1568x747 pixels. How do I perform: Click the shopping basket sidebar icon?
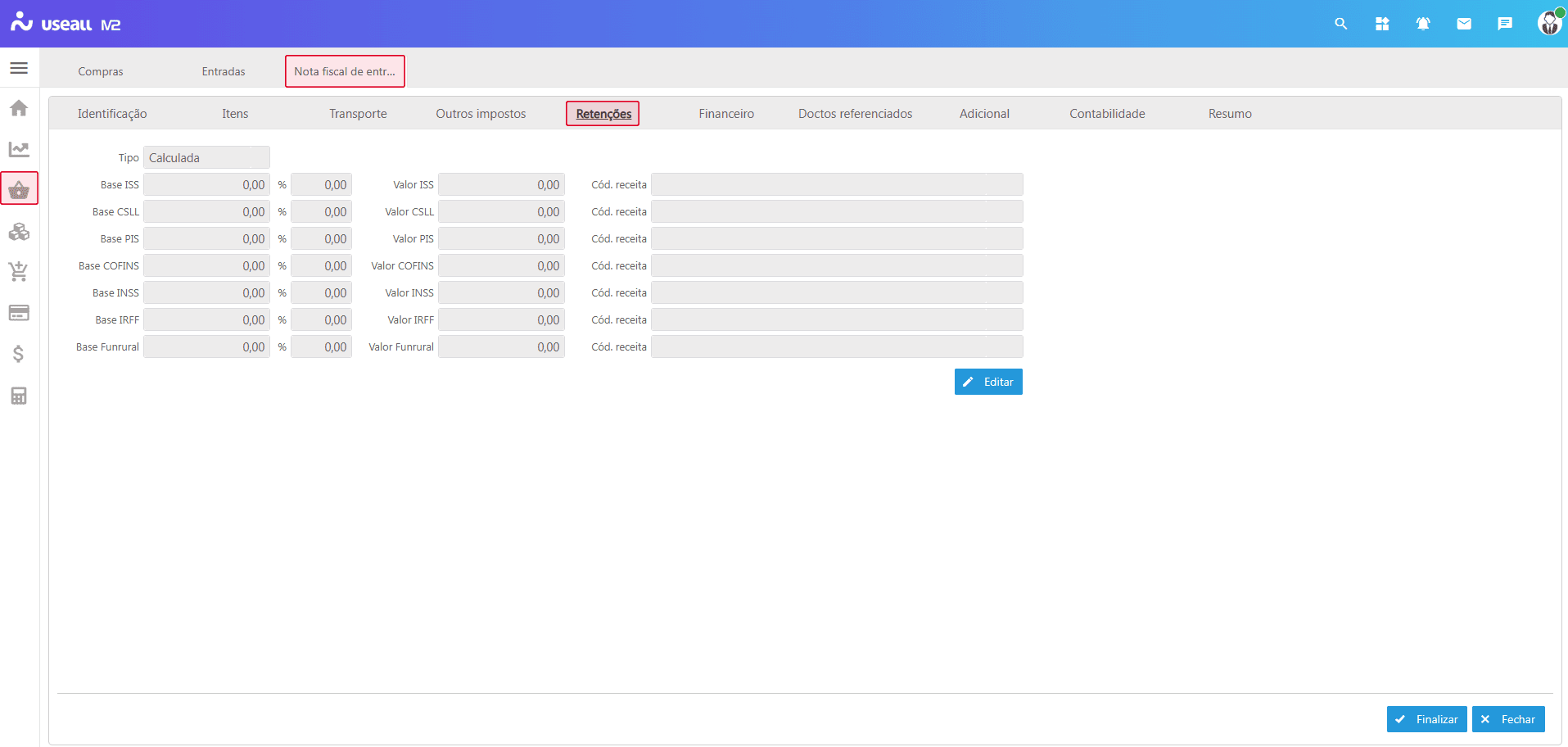pyautogui.click(x=19, y=189)
